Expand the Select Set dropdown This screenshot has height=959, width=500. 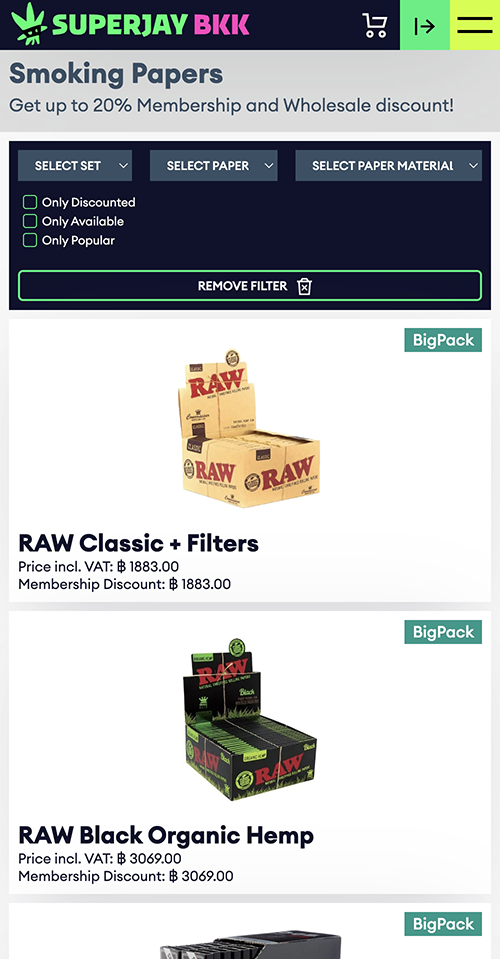[75, 166]
